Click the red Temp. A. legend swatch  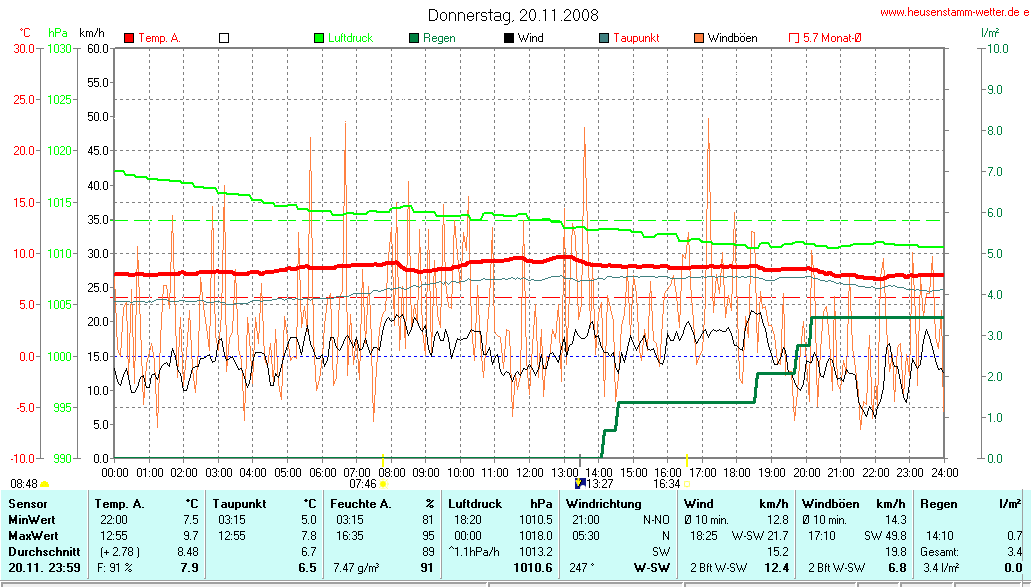129,38
